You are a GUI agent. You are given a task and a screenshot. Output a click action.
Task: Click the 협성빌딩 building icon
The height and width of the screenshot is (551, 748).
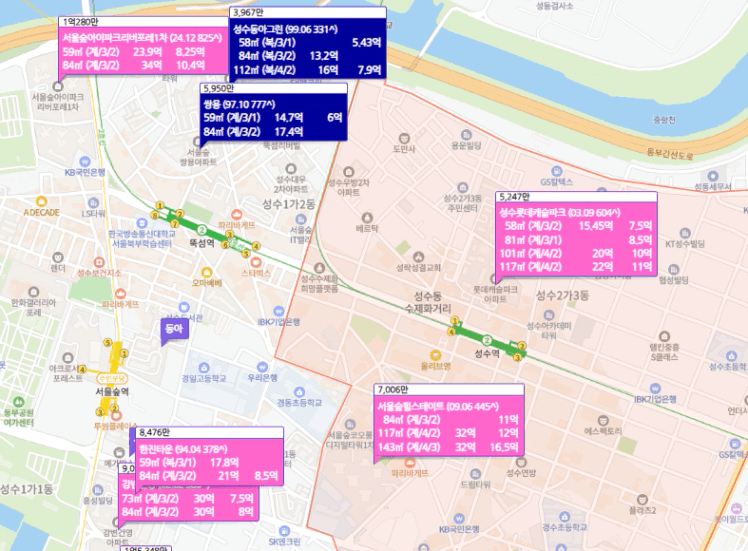(x=673, y=270)
